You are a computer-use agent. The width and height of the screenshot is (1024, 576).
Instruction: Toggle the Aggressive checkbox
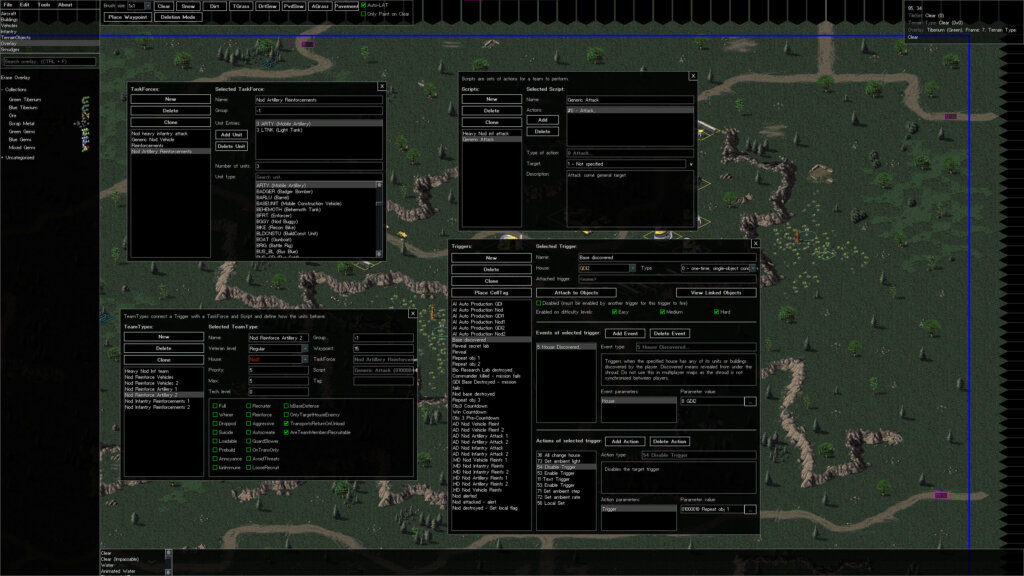pyautogui.click(x=248, y=423)
